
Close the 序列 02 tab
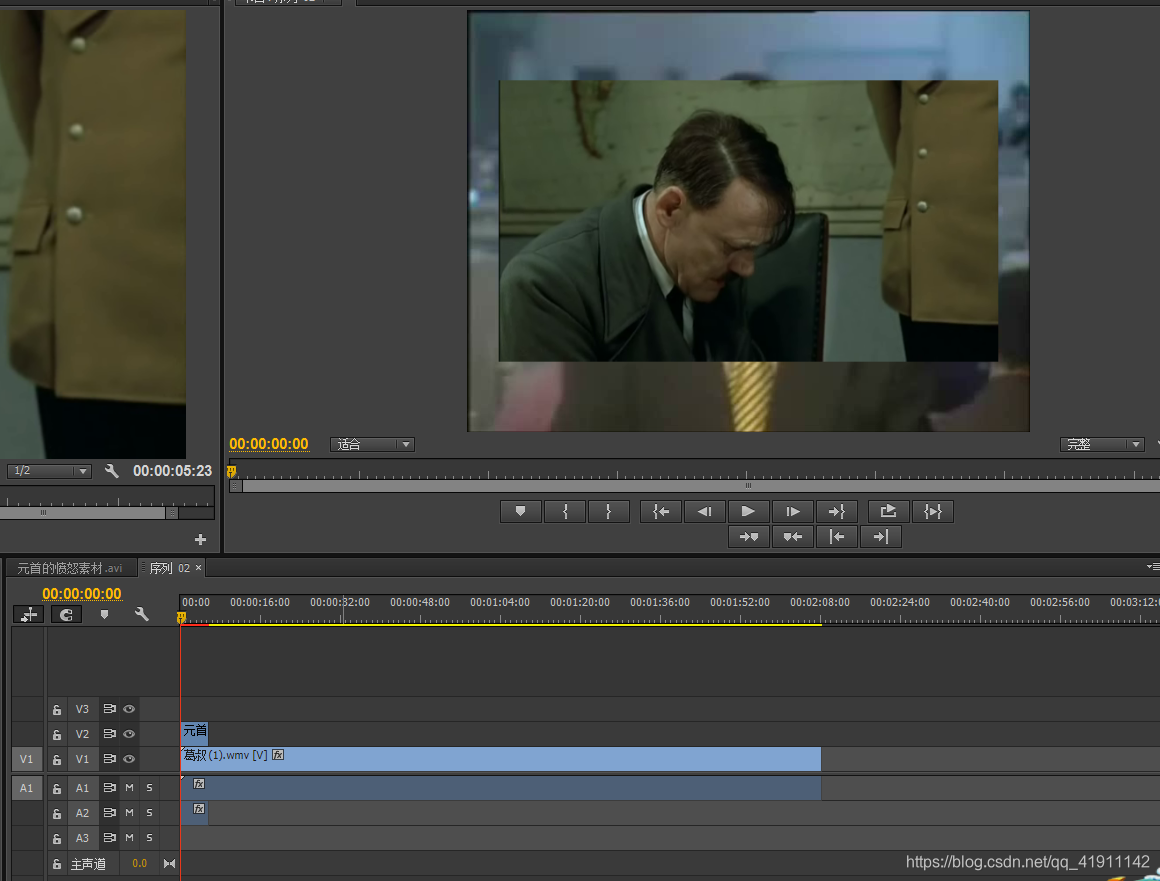[198, 568]
